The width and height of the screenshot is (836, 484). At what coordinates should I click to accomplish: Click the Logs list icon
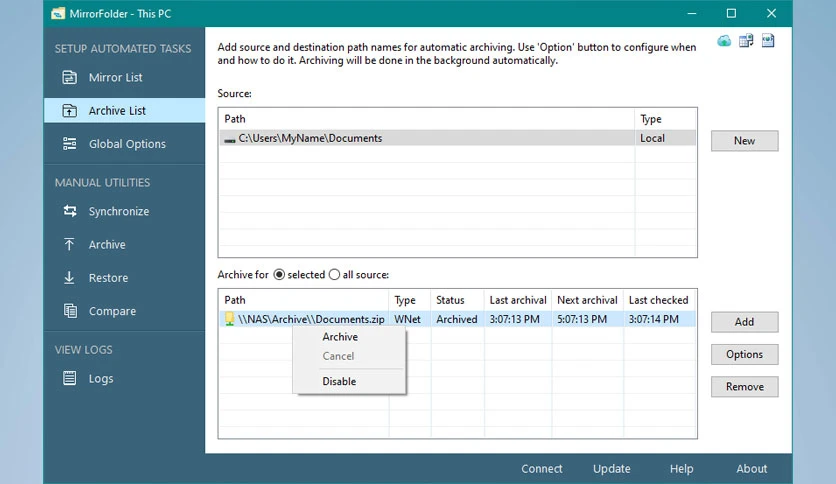(69, 378)
